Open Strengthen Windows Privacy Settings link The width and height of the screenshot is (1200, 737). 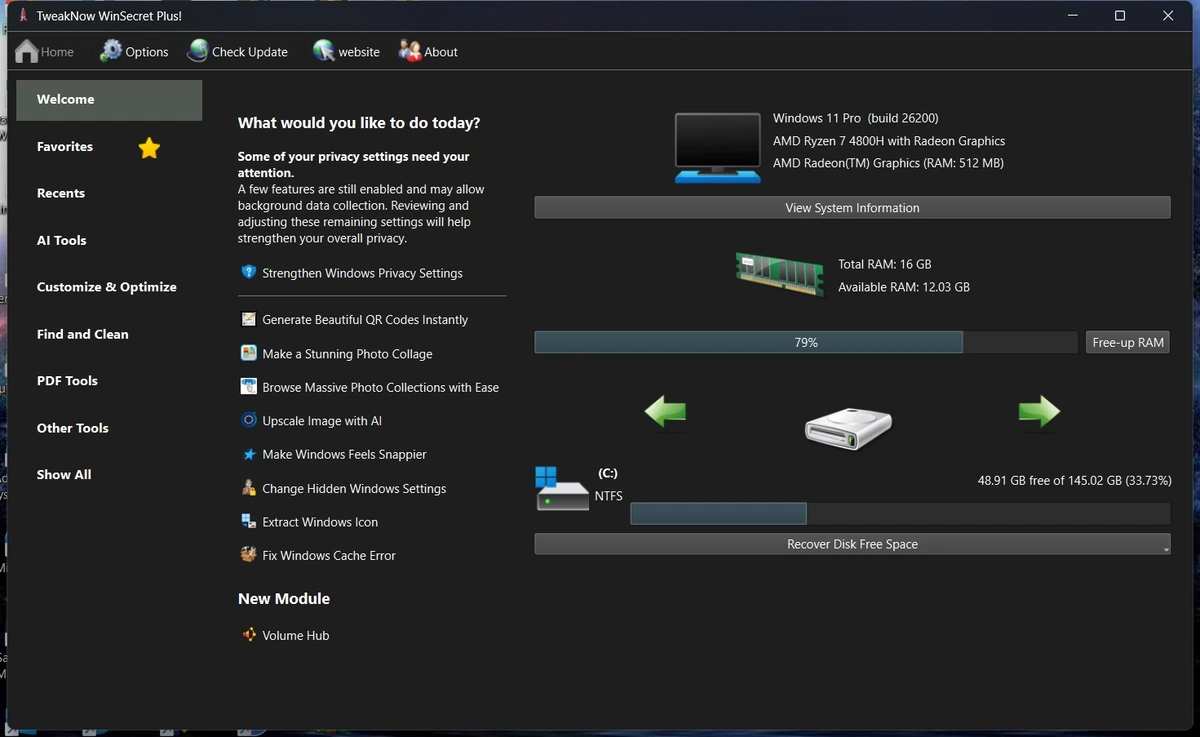[362, 273]
